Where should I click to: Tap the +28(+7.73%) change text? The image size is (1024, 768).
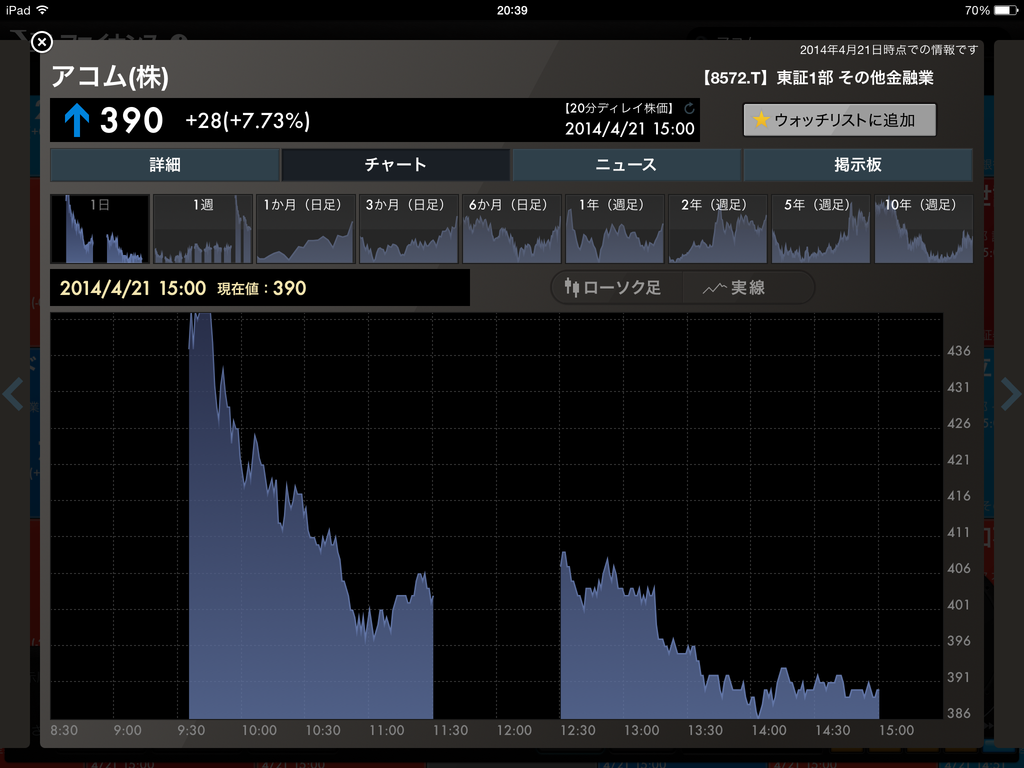(x=248, y=121)
